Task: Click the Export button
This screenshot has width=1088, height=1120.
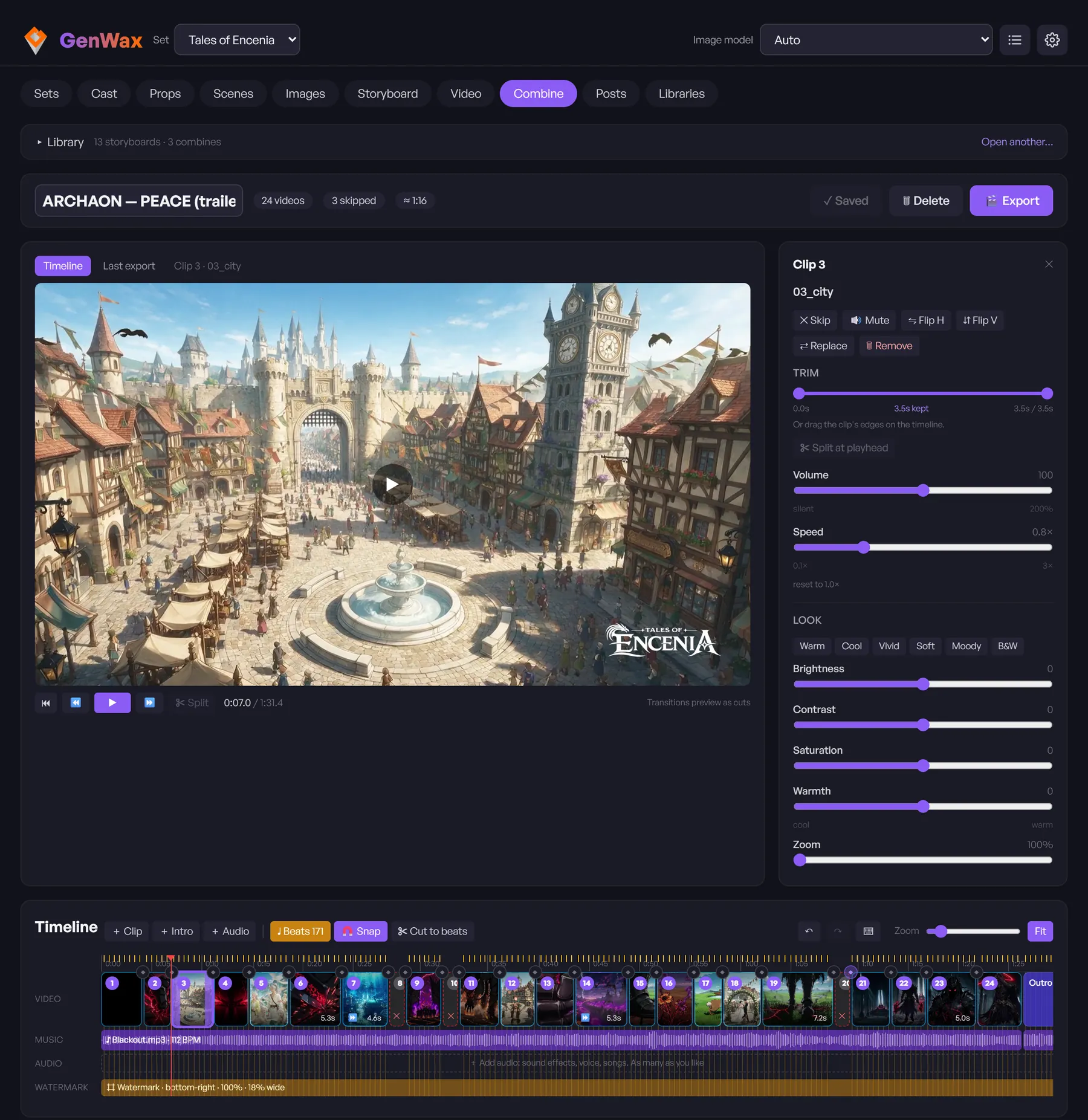Action: pyautogui.click(x=1011, y=201)
